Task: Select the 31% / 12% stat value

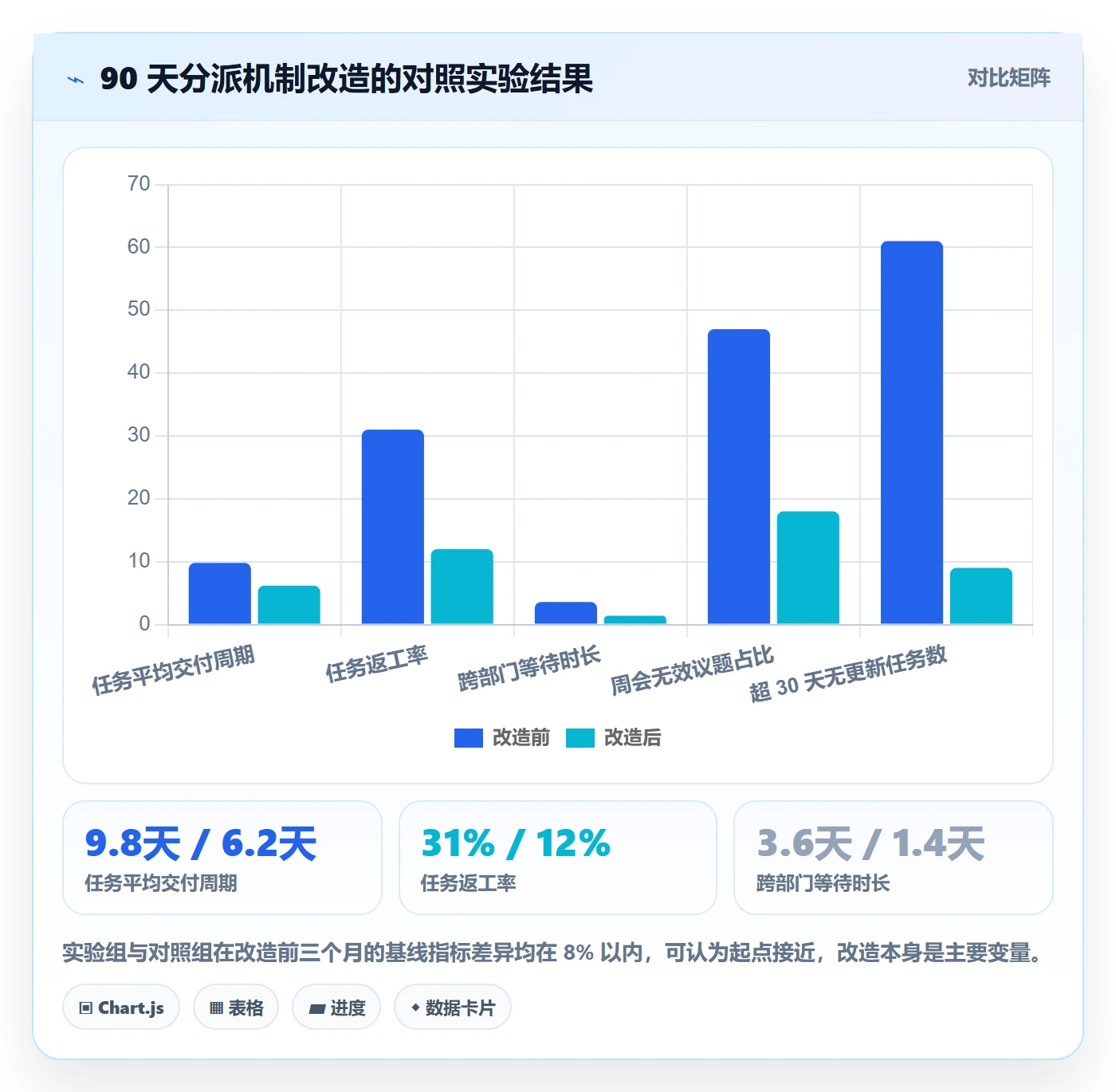Action: tap(516, 843)
